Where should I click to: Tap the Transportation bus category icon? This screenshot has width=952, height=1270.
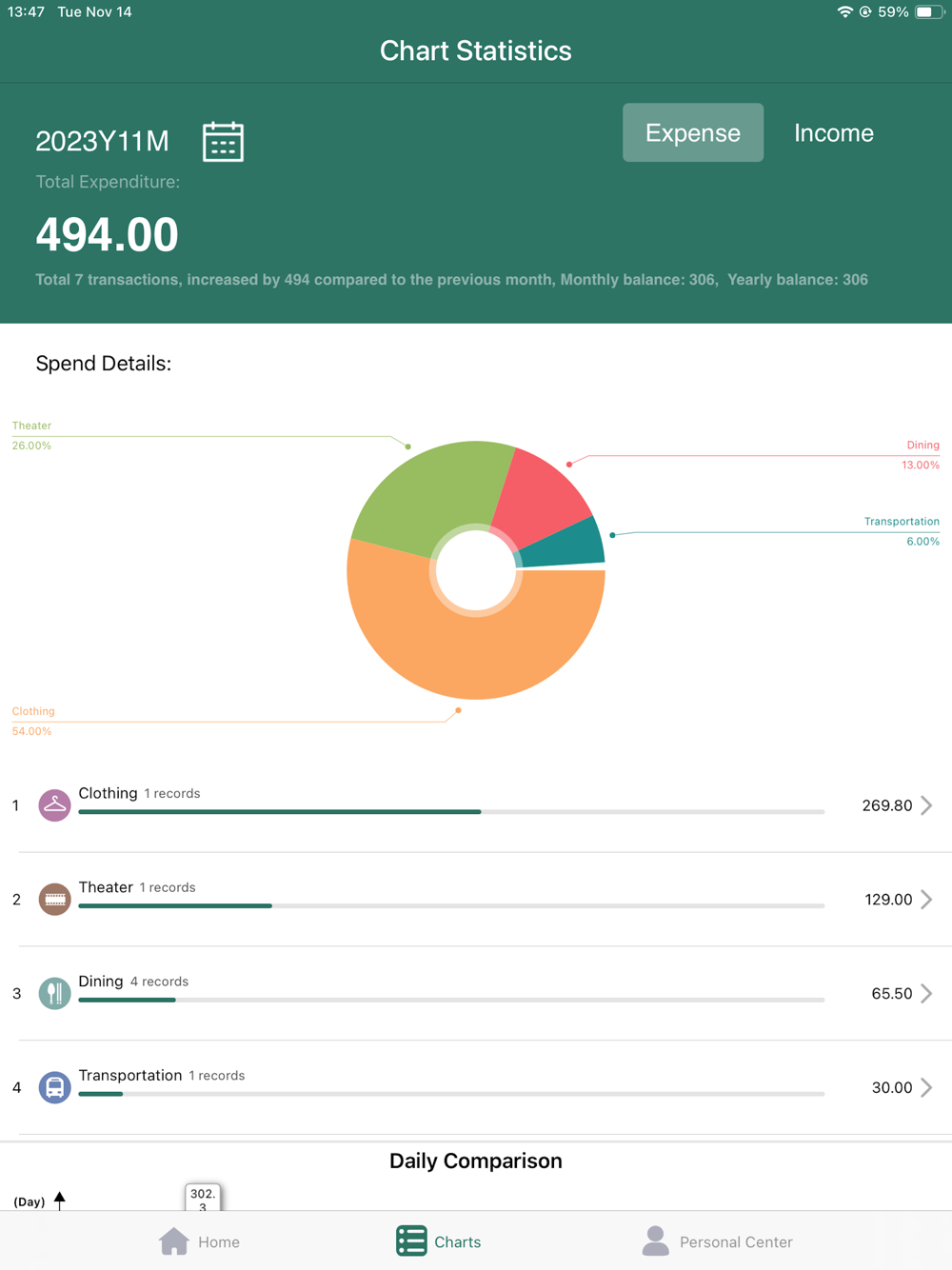(54, 1087)
